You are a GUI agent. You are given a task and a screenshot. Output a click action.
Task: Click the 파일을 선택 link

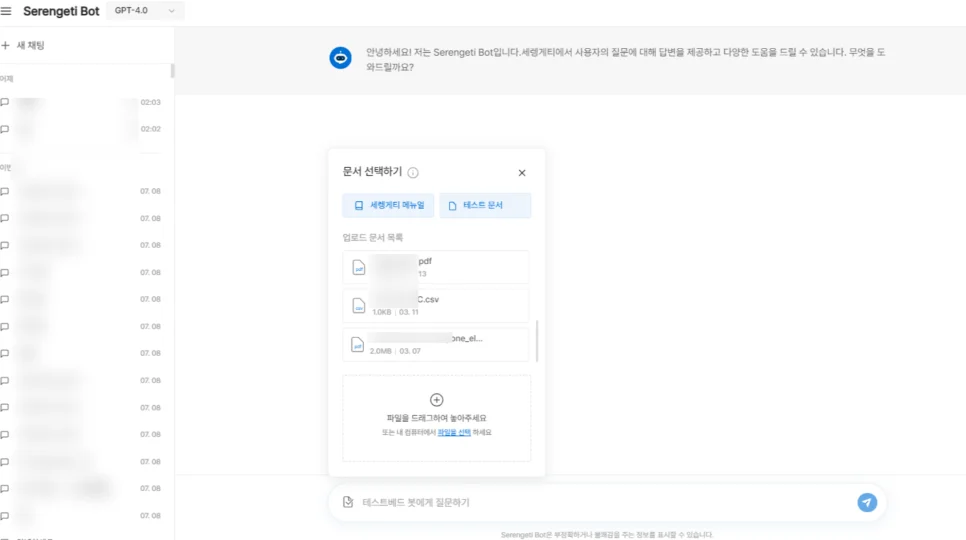454,433
